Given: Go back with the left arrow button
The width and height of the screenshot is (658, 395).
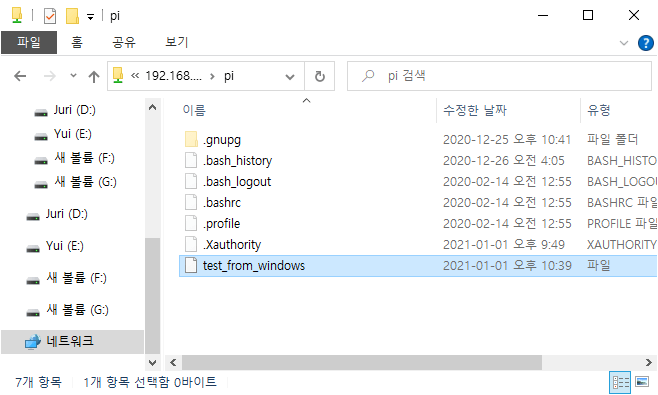Looking at the screenshot, I should [x=20, y=76].
